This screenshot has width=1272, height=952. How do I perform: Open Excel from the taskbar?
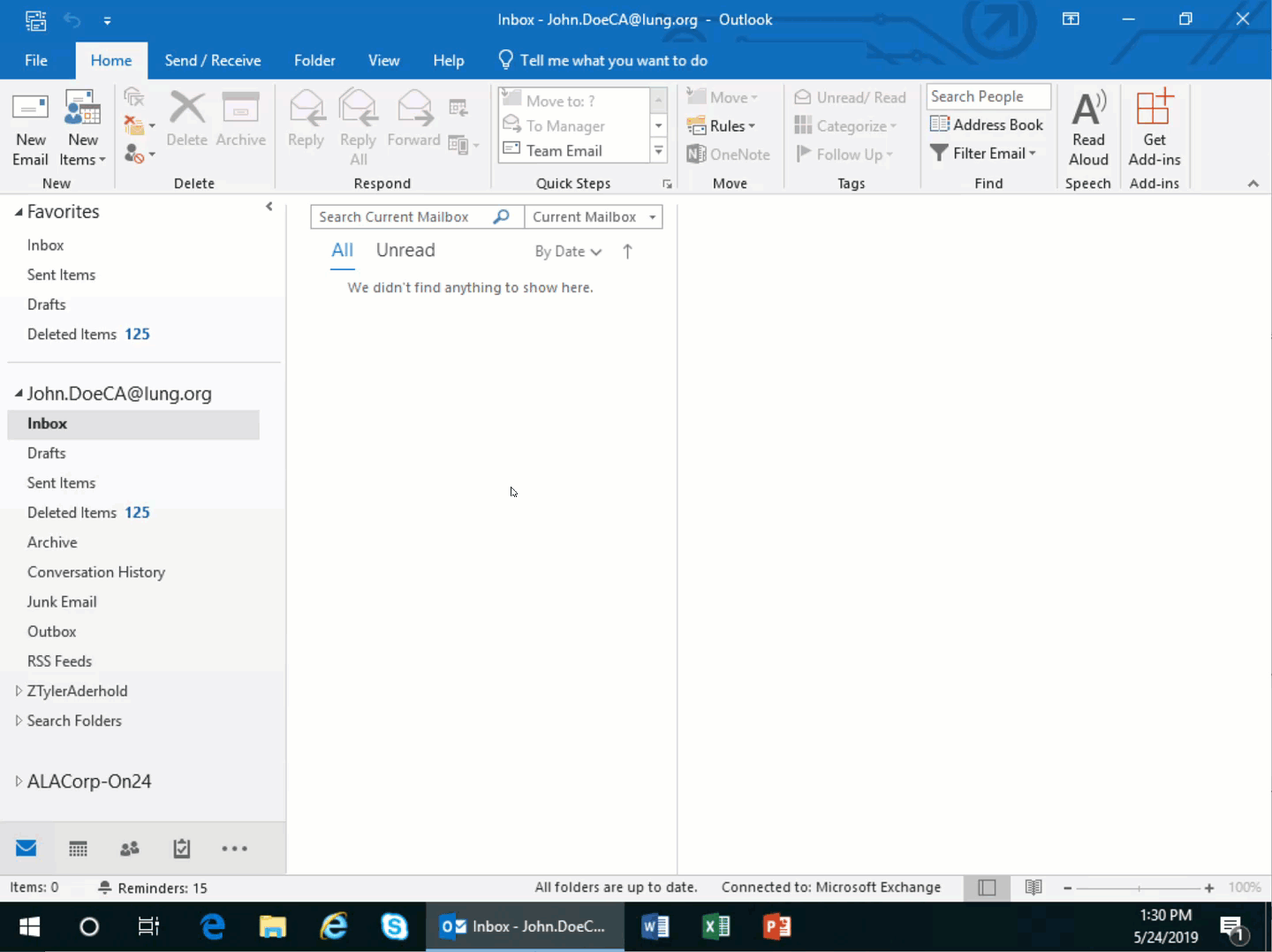(x=716, y=926)
